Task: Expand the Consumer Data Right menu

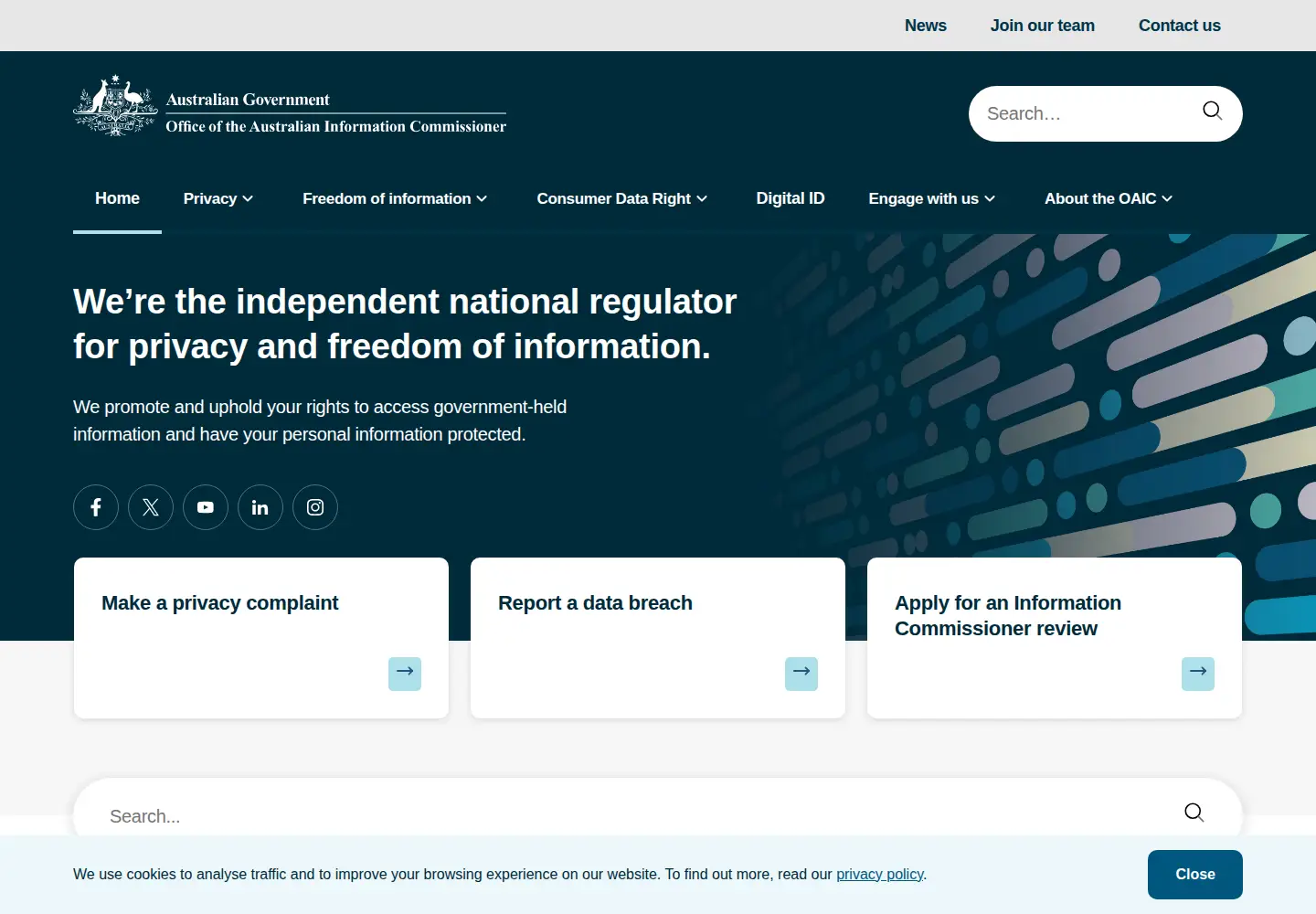Action: click(x=622, y=198)
